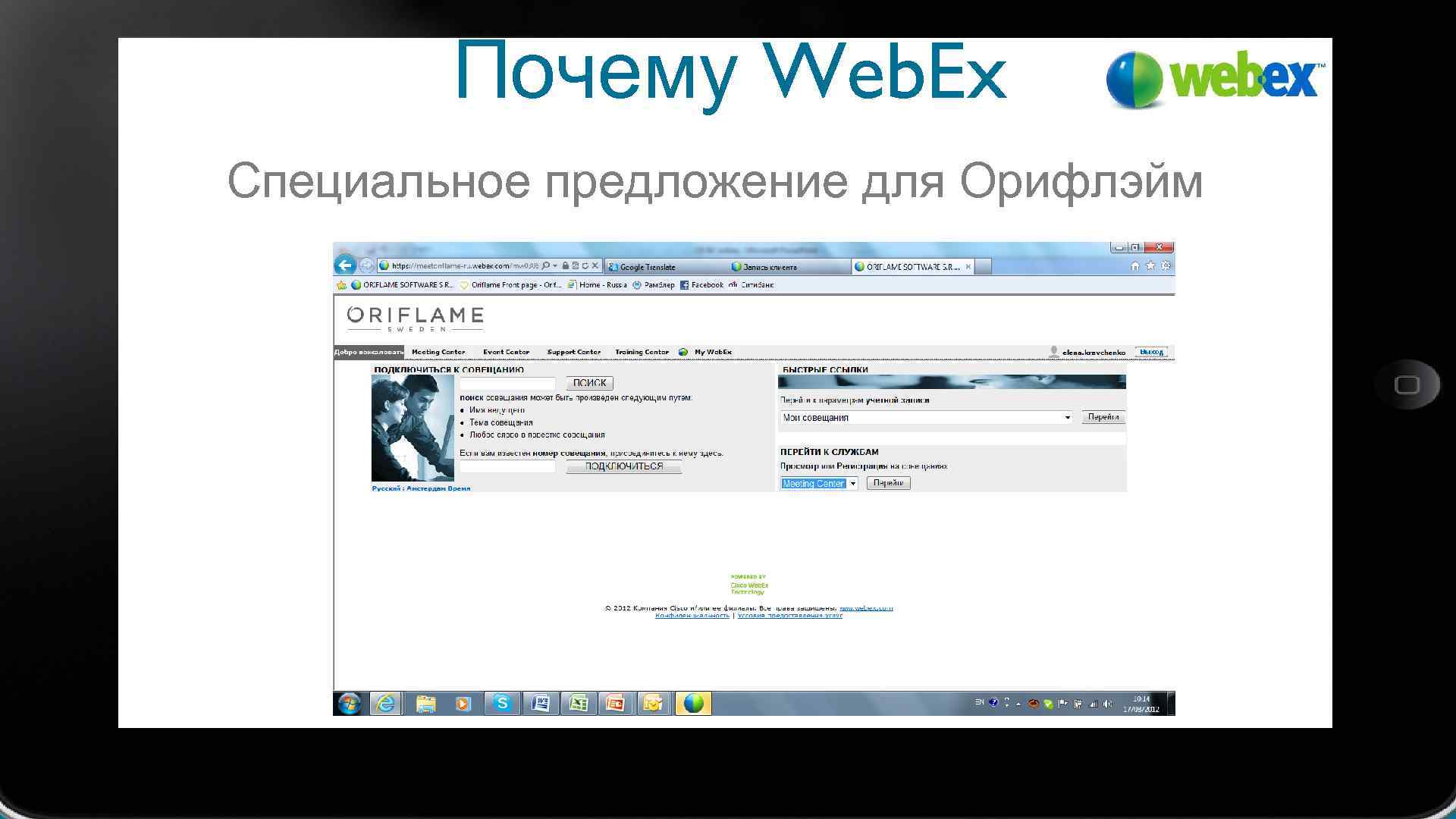1456x819 pixels.
Task: Open the Home - Russia bookmark
Action: click(598, 285)
